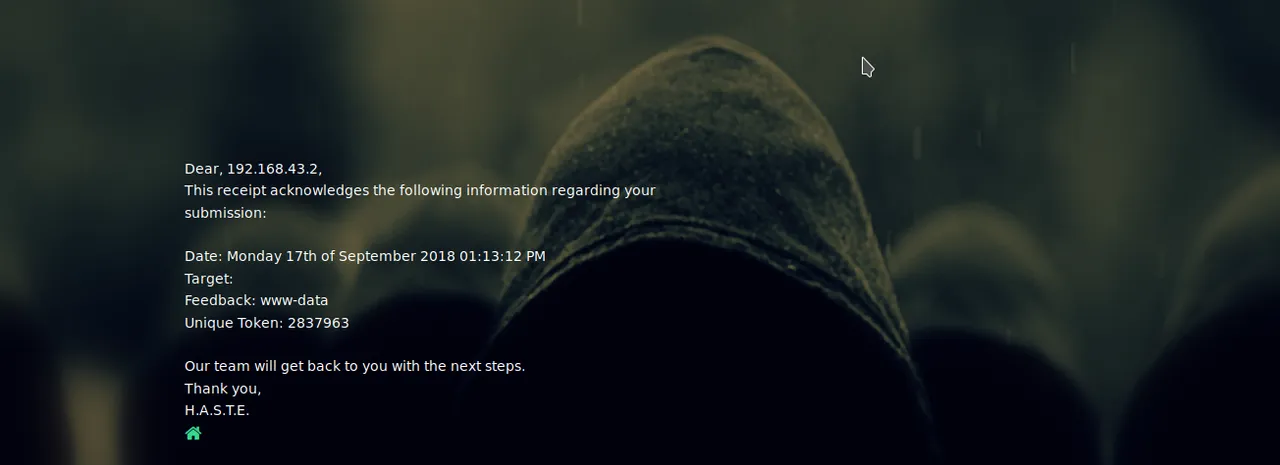Click the time 01:13:12 PM
This screenshot has height=465, width=1280.
click(x=503, y=256)
